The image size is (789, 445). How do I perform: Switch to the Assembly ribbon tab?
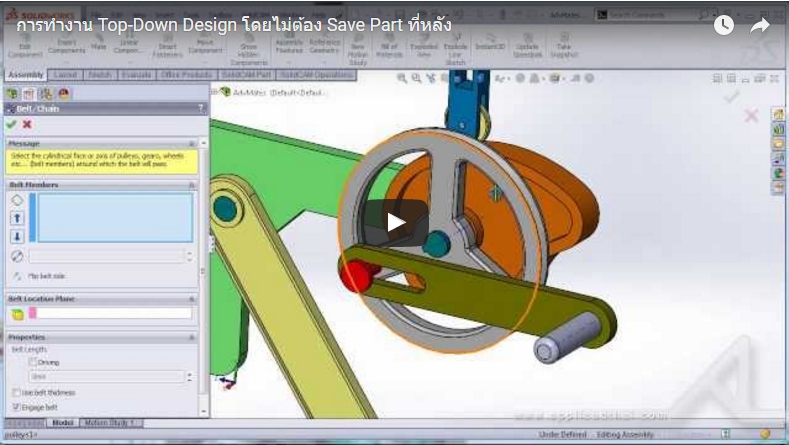[25, 75]
